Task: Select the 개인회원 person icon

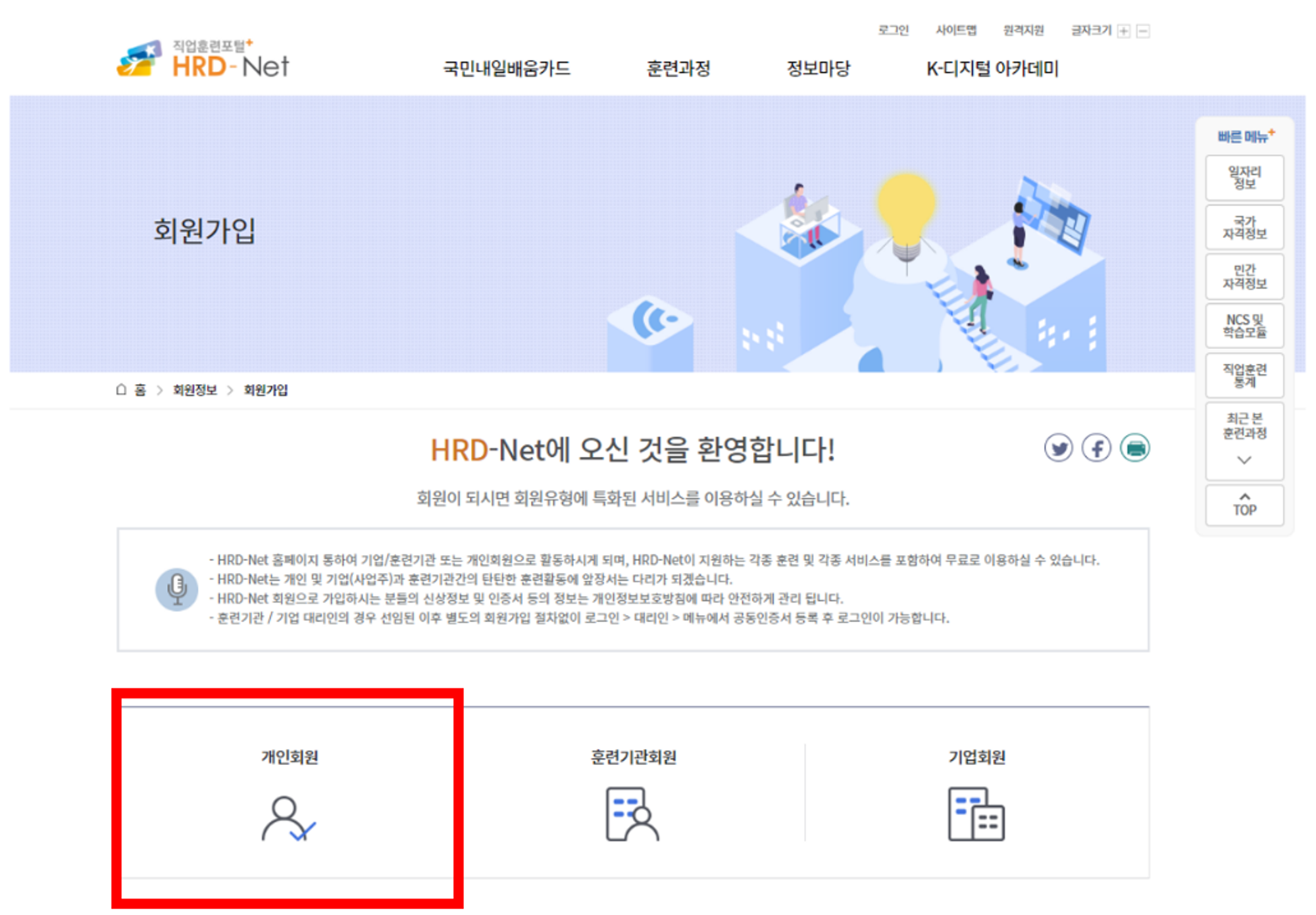Action: (289, 818)
